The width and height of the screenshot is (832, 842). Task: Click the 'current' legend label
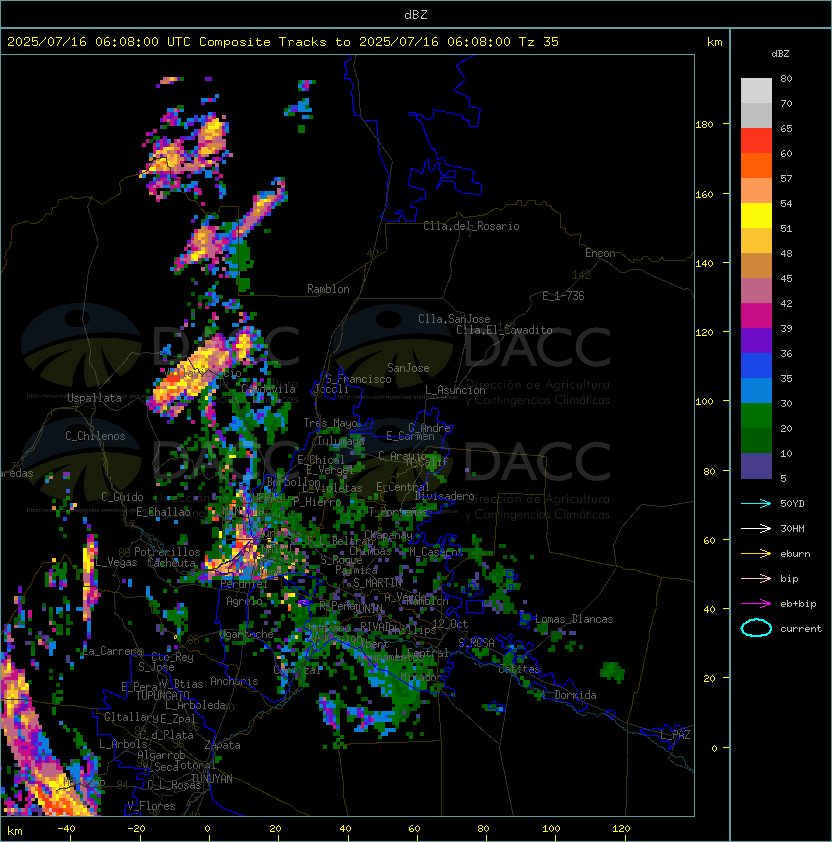pyautogui.click(x=801, y=629)
